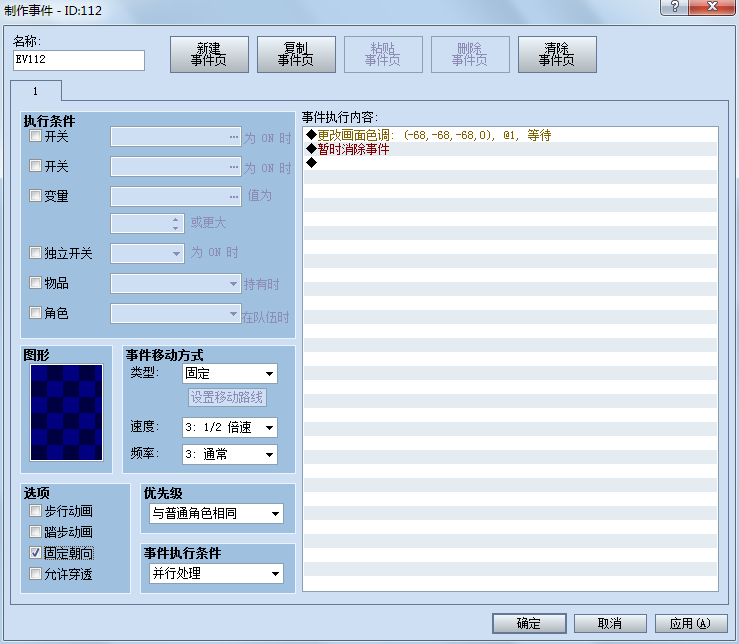739x644 pixels.
Task: Enable the 变量 condition checkbox
Action: pyautogui.click(x=35, y=196)
